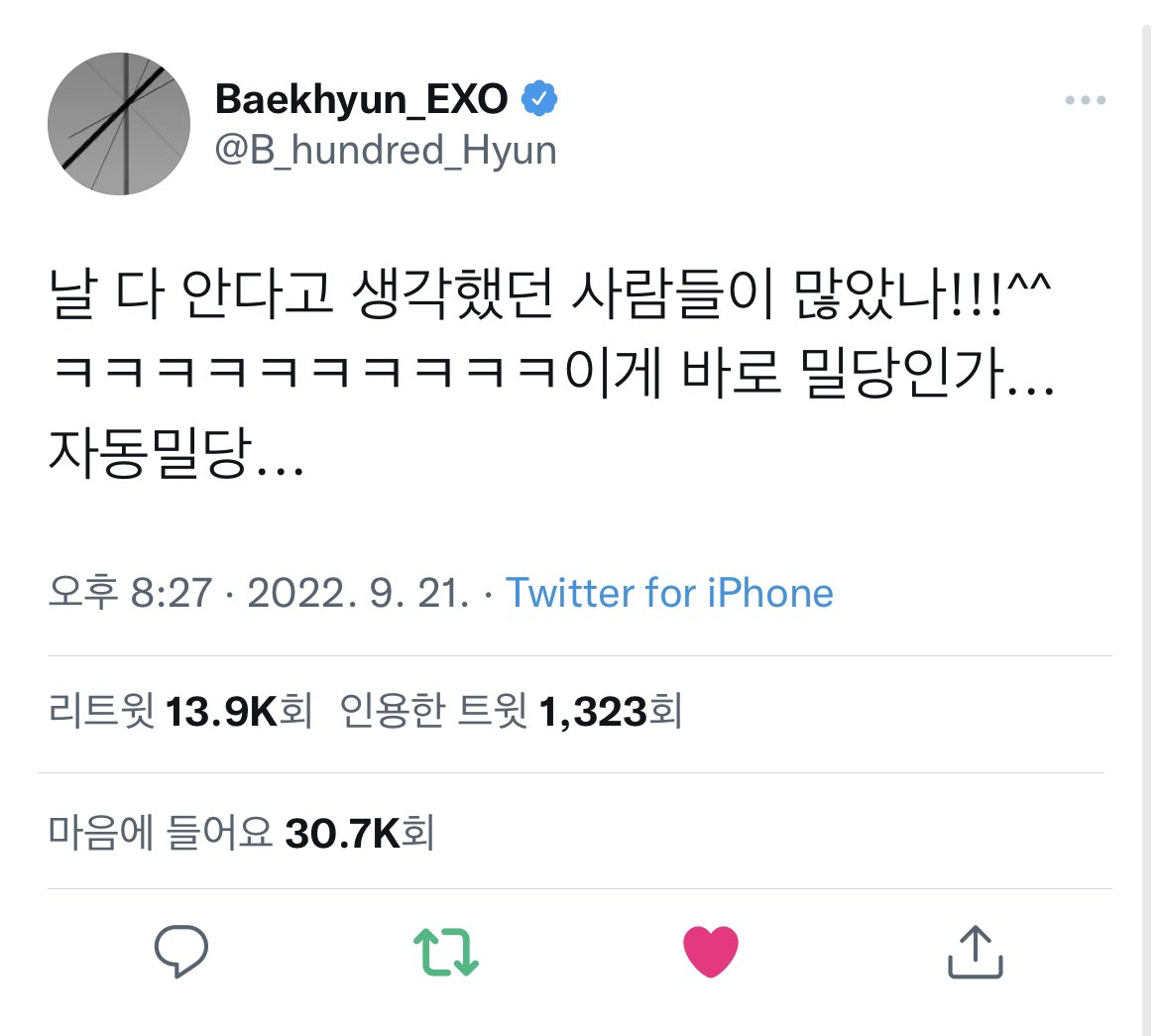Screen dimensions: 1160x1036
Task: Click the first line starting 날 다 안다고
Action: point(549,293)
